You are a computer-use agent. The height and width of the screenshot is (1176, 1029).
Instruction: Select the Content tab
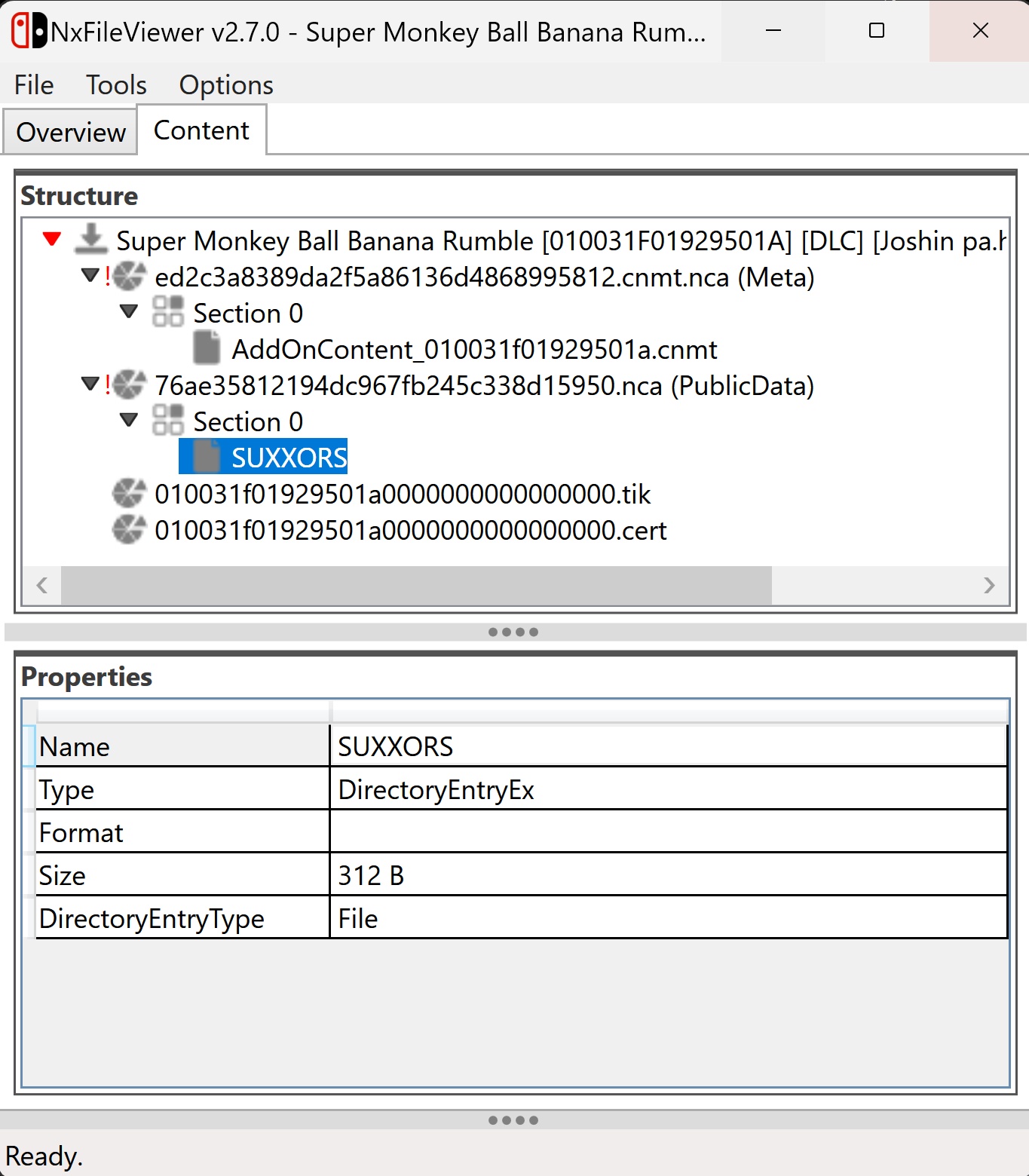coord(201,130)
